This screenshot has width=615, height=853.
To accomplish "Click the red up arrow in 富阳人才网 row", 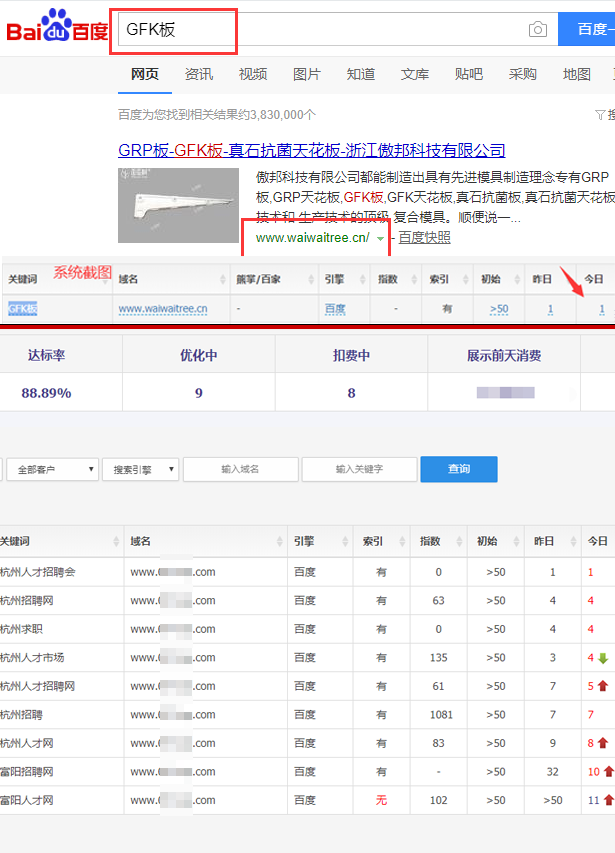I will point(608,800).
